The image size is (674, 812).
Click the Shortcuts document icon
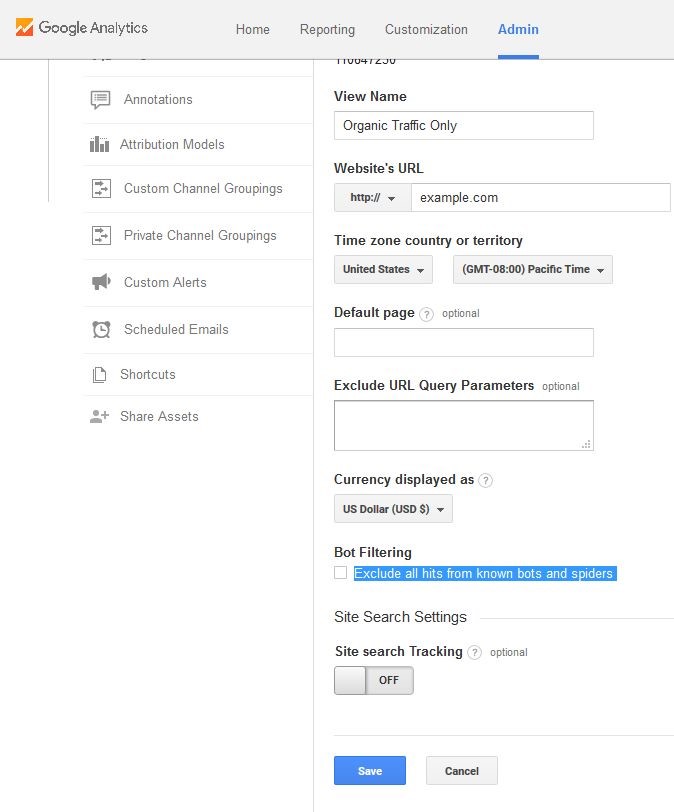pos(99,374)
